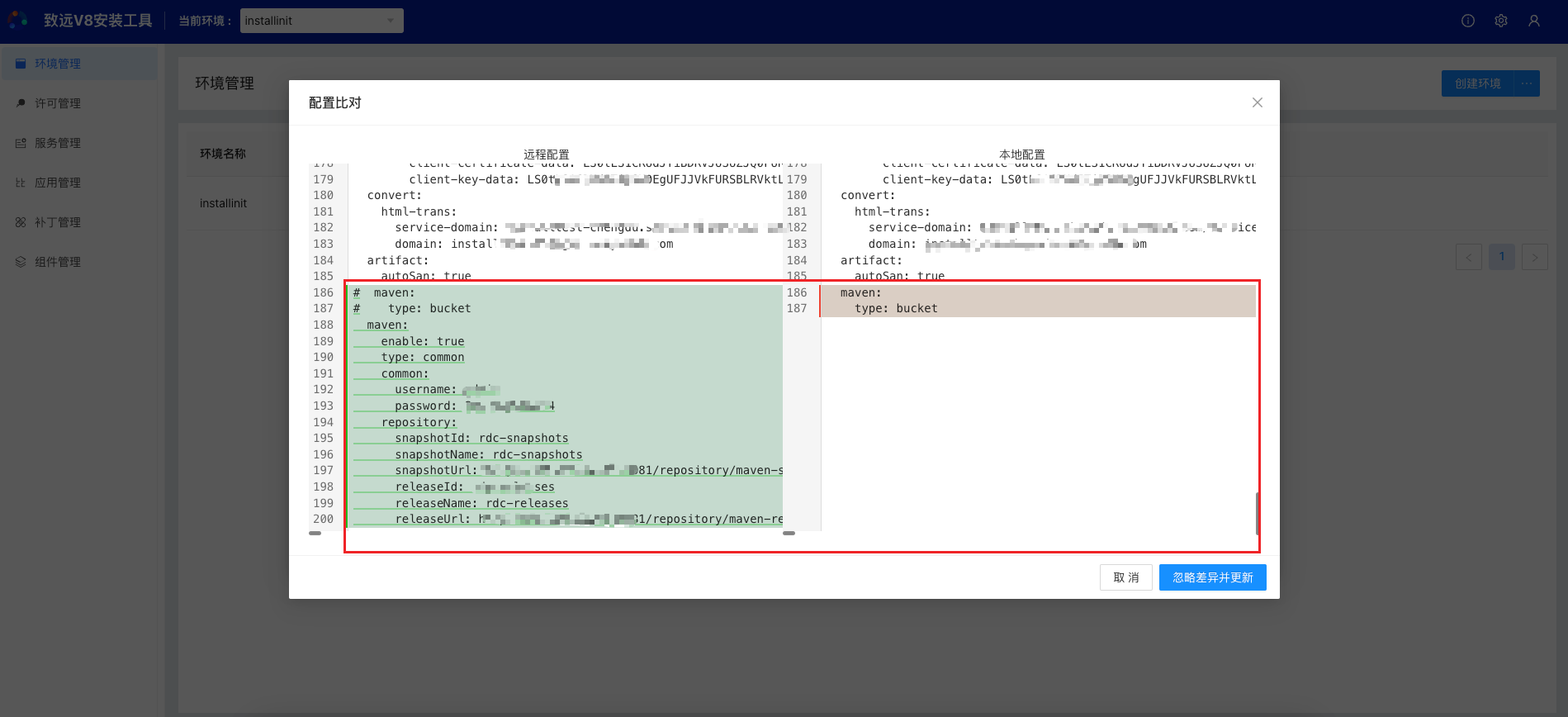Click the 环境名称 column header
Image resolution: width=1568 pixels, height=717 pixels.
(x=223, y=154)
